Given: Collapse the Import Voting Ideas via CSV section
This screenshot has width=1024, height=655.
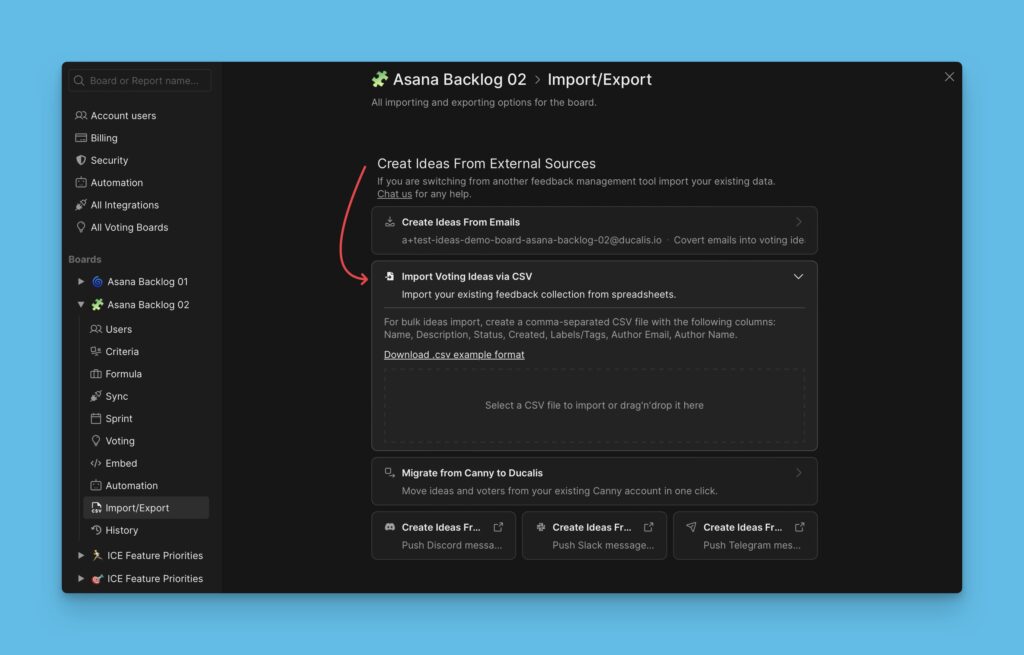Looking at the screenshot, I should (798, 276).
